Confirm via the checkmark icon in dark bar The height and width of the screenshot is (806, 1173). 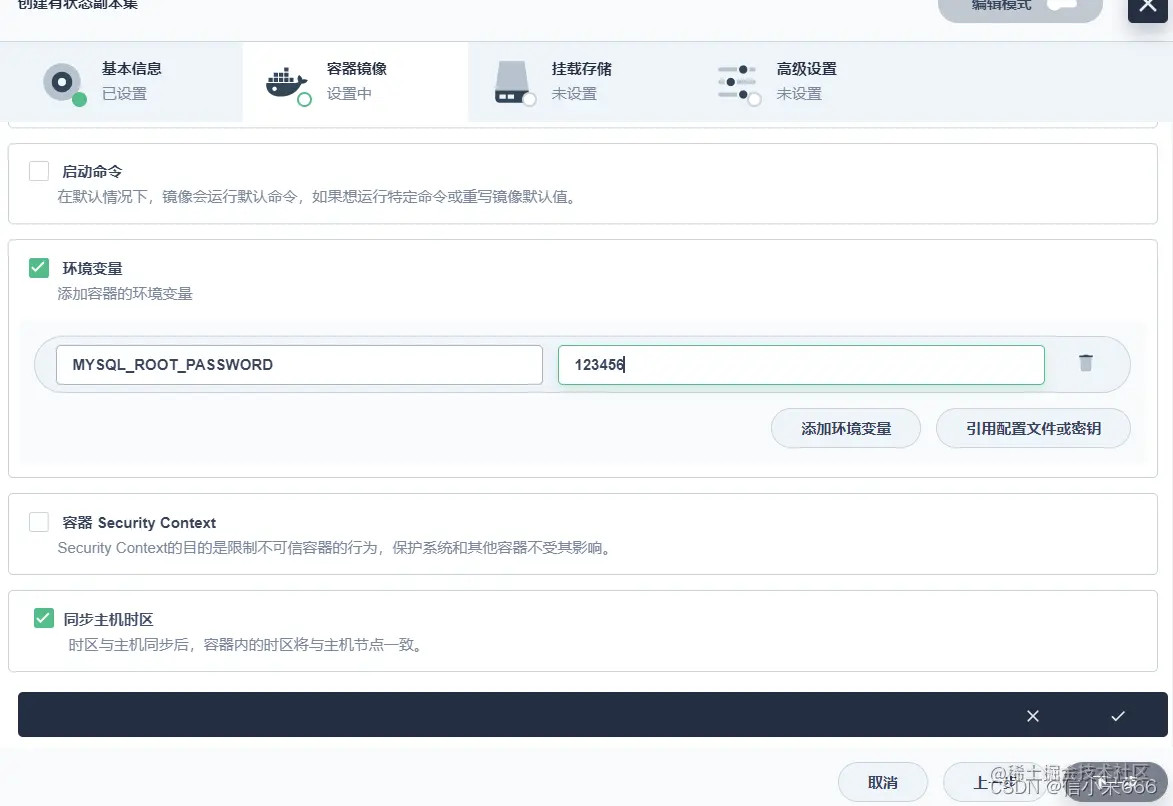(1117, 716)
